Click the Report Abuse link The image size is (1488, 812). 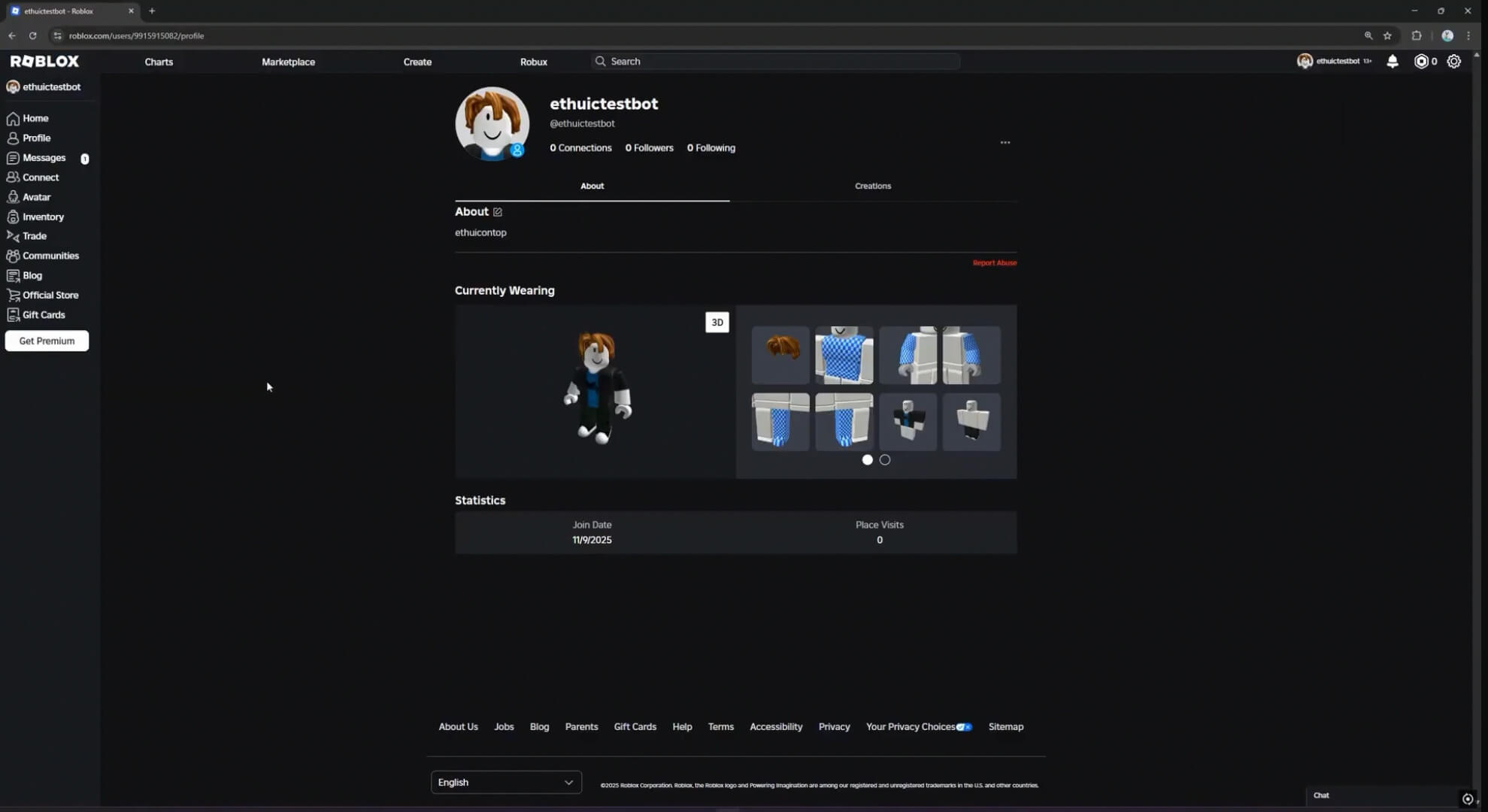click(995, 262)
